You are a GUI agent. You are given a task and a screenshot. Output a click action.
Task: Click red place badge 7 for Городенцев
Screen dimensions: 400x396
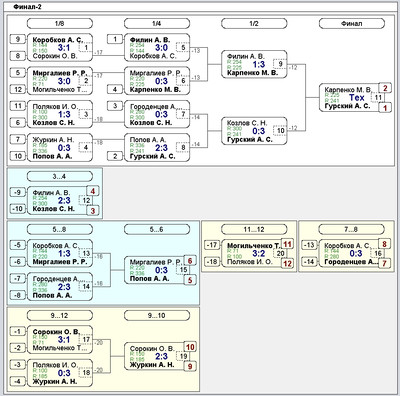(384, 263)
